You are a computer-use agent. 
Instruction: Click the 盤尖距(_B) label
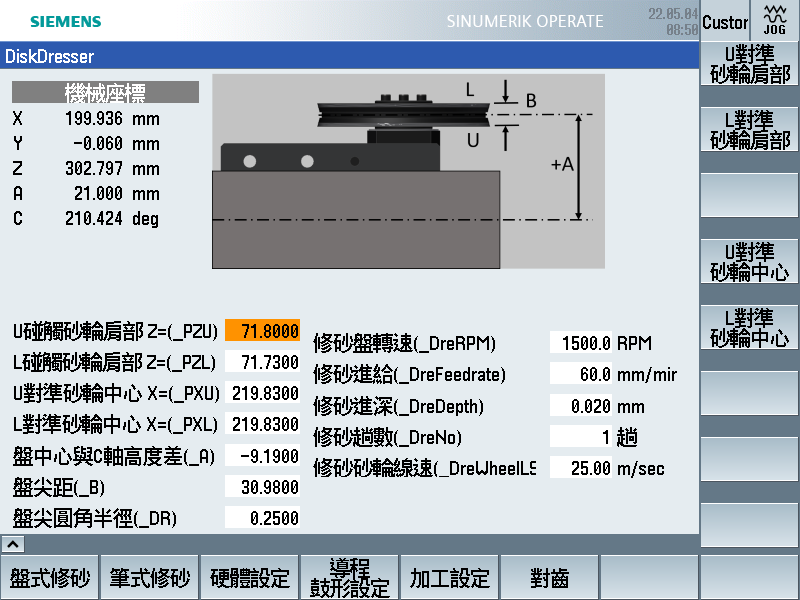(59, 487)
